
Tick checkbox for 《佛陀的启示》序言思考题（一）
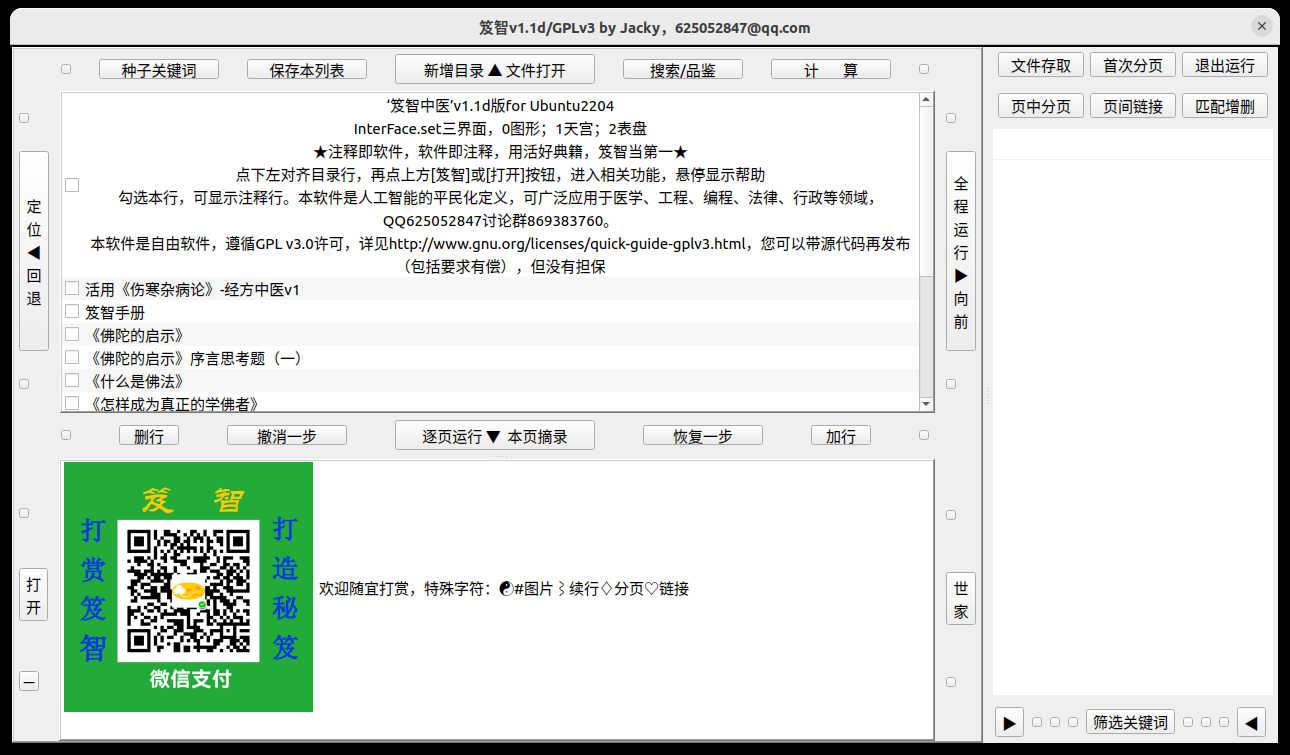tap(72, 357)
